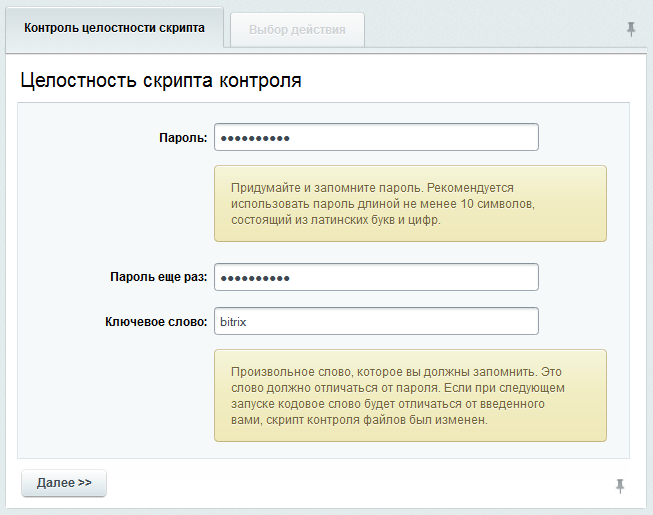Click the blank right end of the Ключевое слово field
This screenshot has height=515, width=653.
click(500, 321)
